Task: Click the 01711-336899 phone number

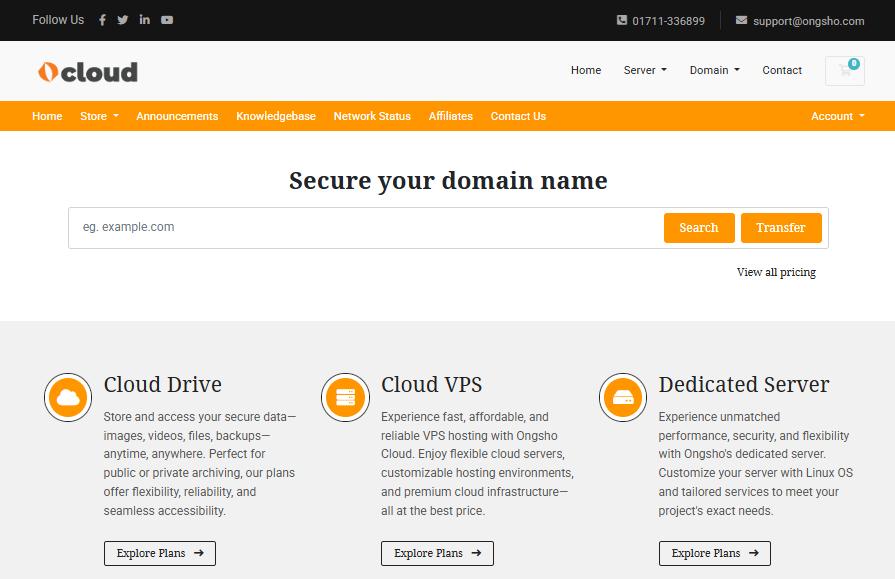Action: (668, 21)
